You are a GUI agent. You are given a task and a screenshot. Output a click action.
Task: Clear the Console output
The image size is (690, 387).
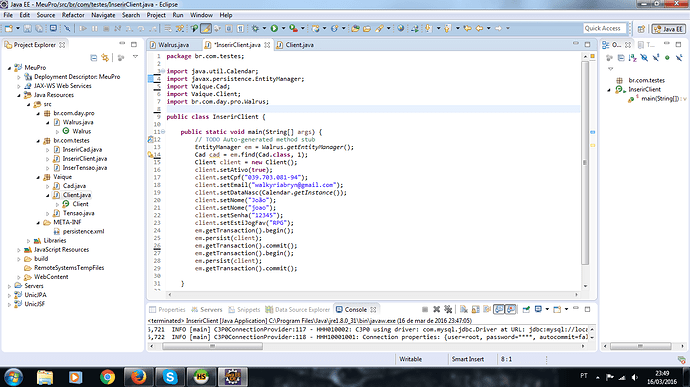(464, 310)
